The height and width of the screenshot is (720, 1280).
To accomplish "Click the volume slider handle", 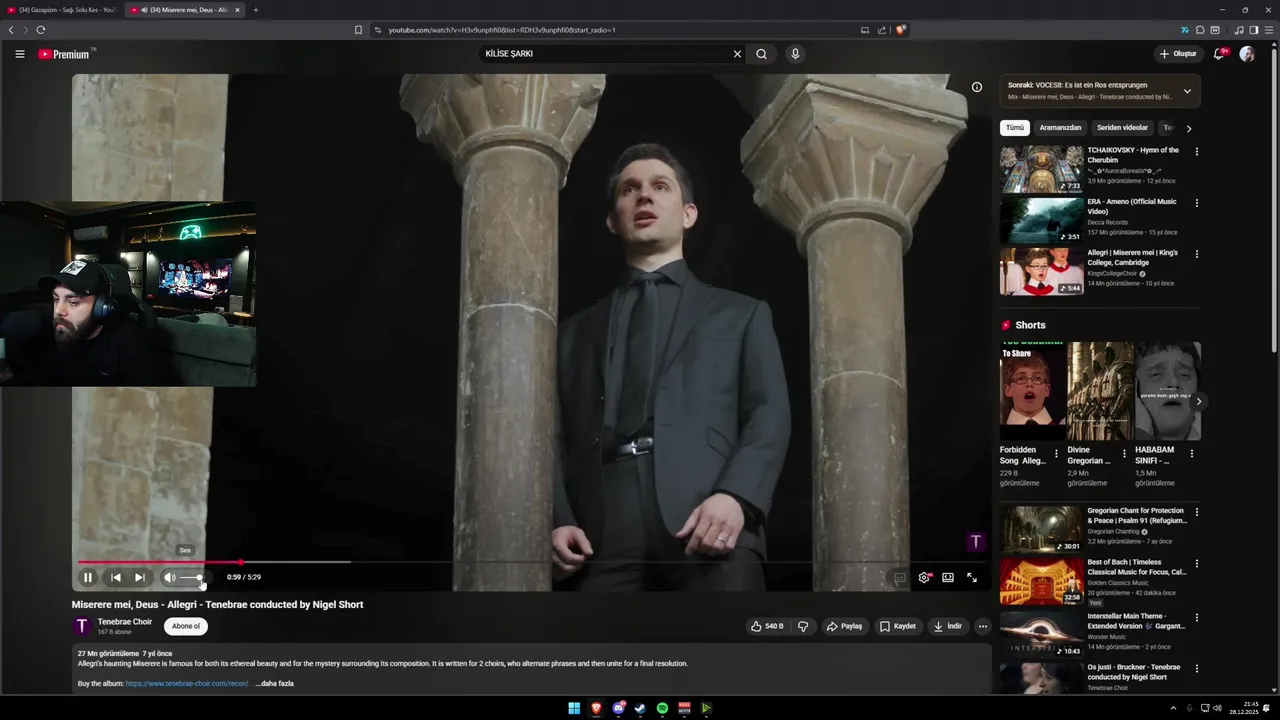I will point(200,577).
